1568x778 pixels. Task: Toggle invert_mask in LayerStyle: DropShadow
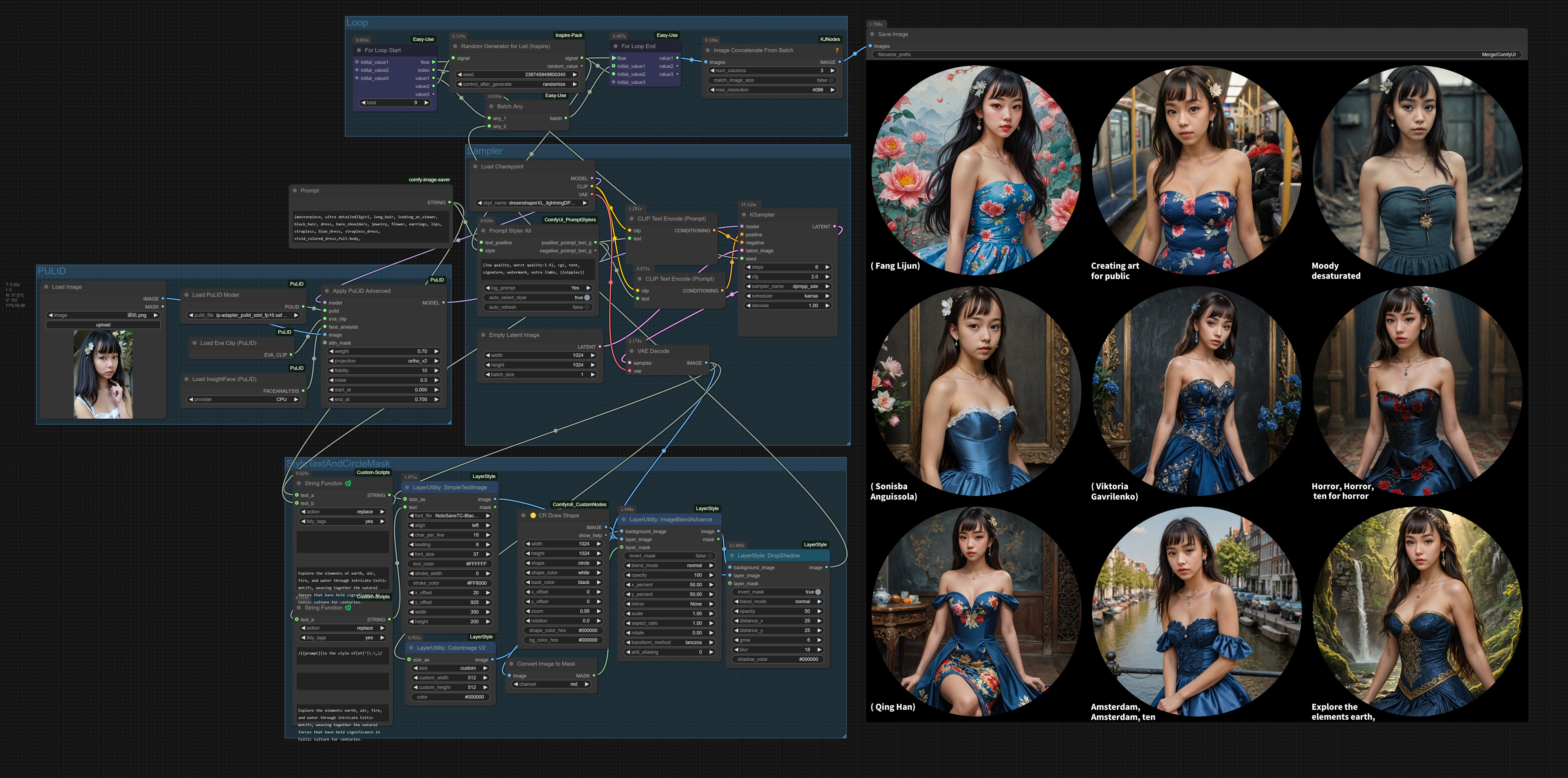pos(779,592)
